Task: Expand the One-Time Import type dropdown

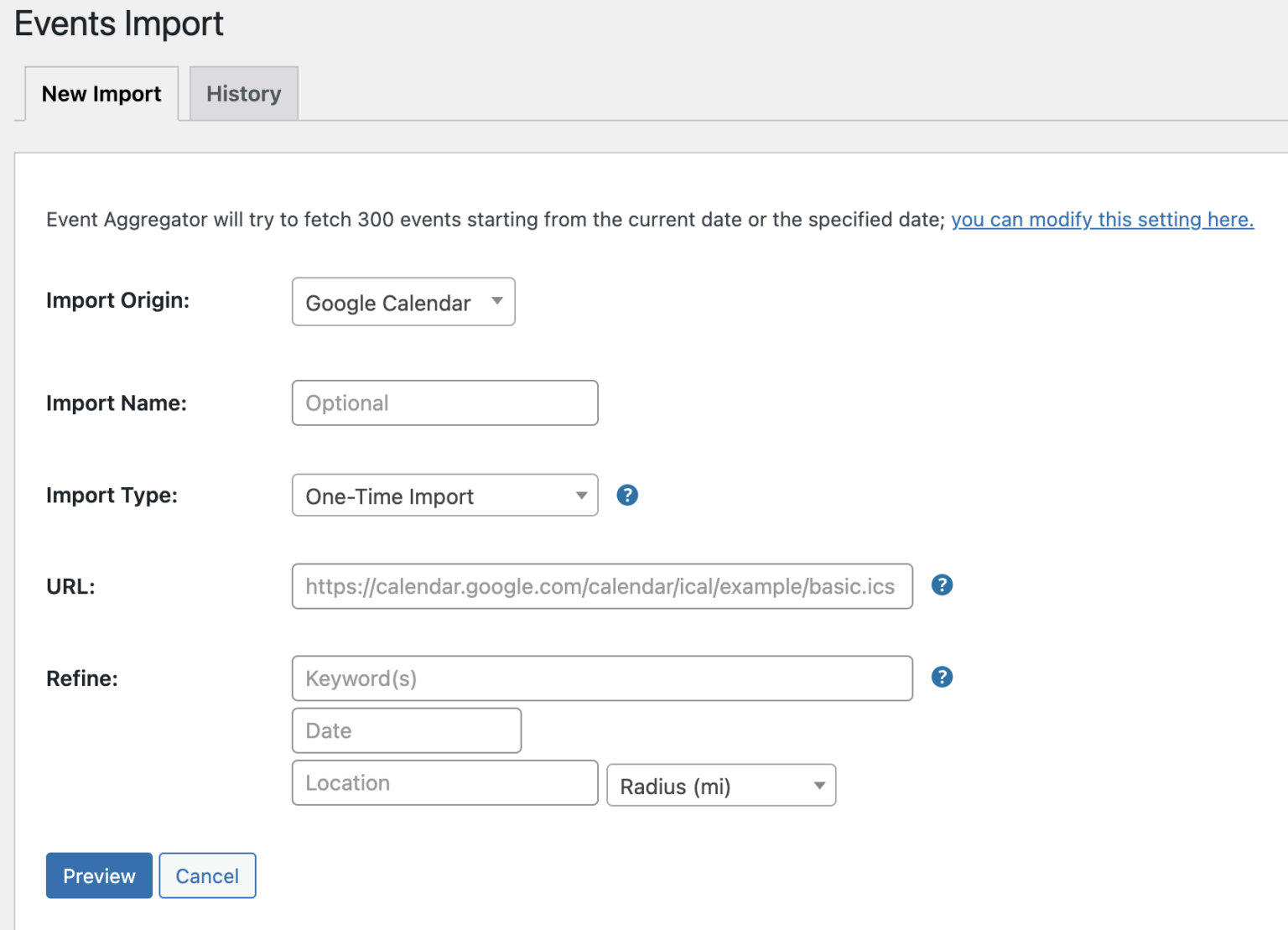Action: coord(444,496)
